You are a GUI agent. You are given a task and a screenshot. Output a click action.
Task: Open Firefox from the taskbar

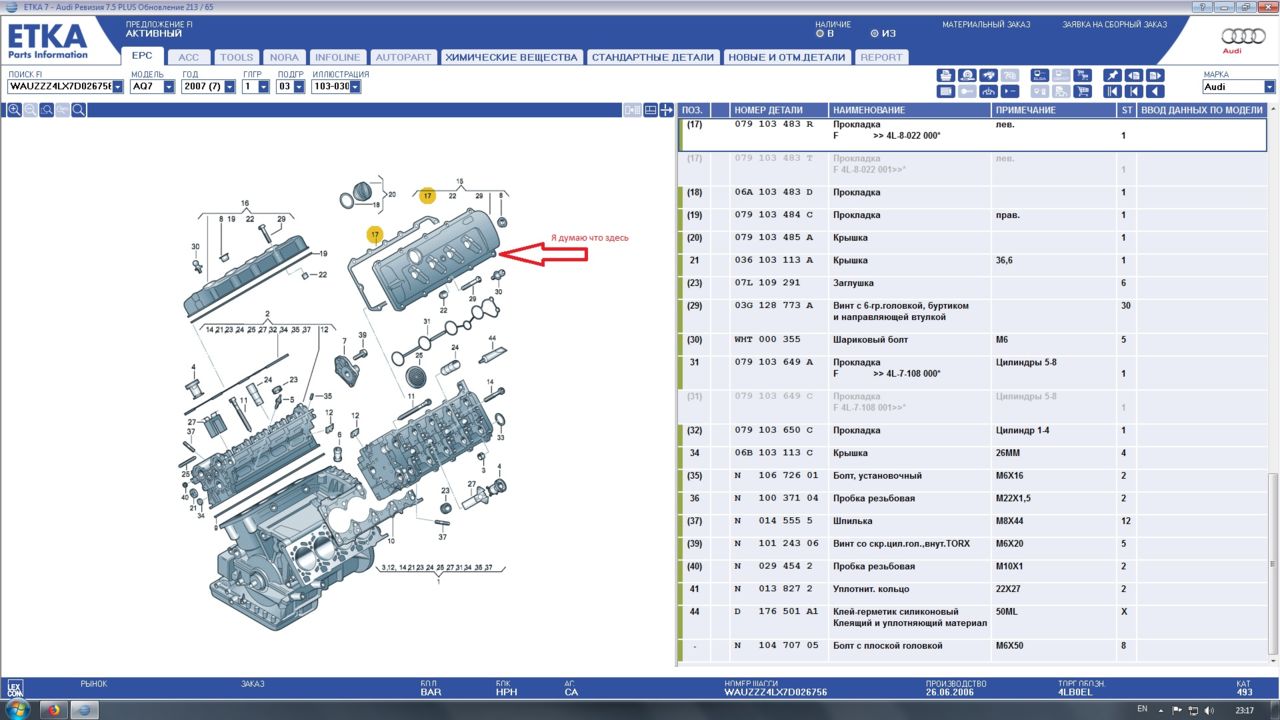[53, 710]
